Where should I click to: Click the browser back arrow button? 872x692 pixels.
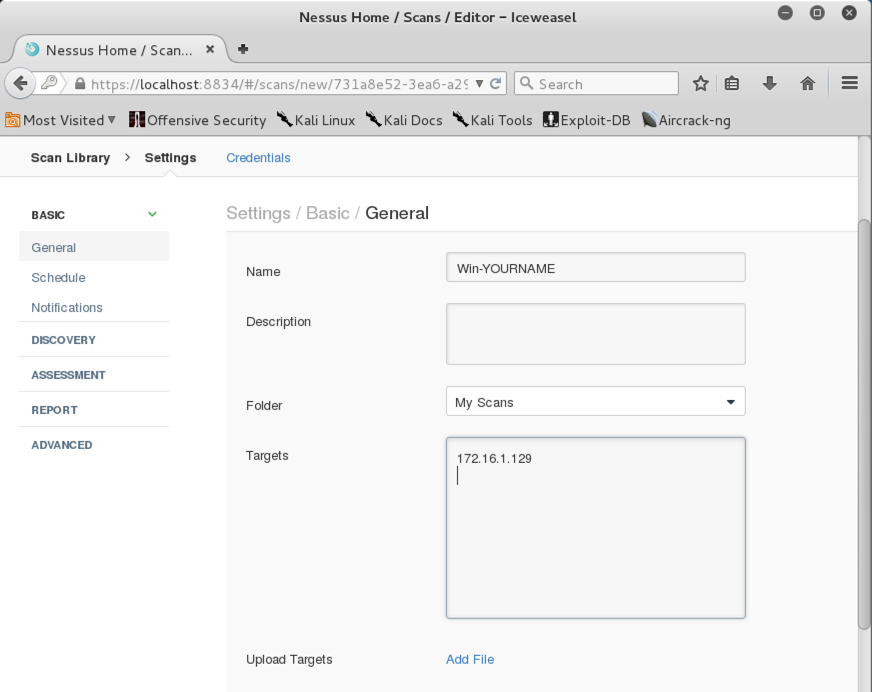tap(20, 84)
